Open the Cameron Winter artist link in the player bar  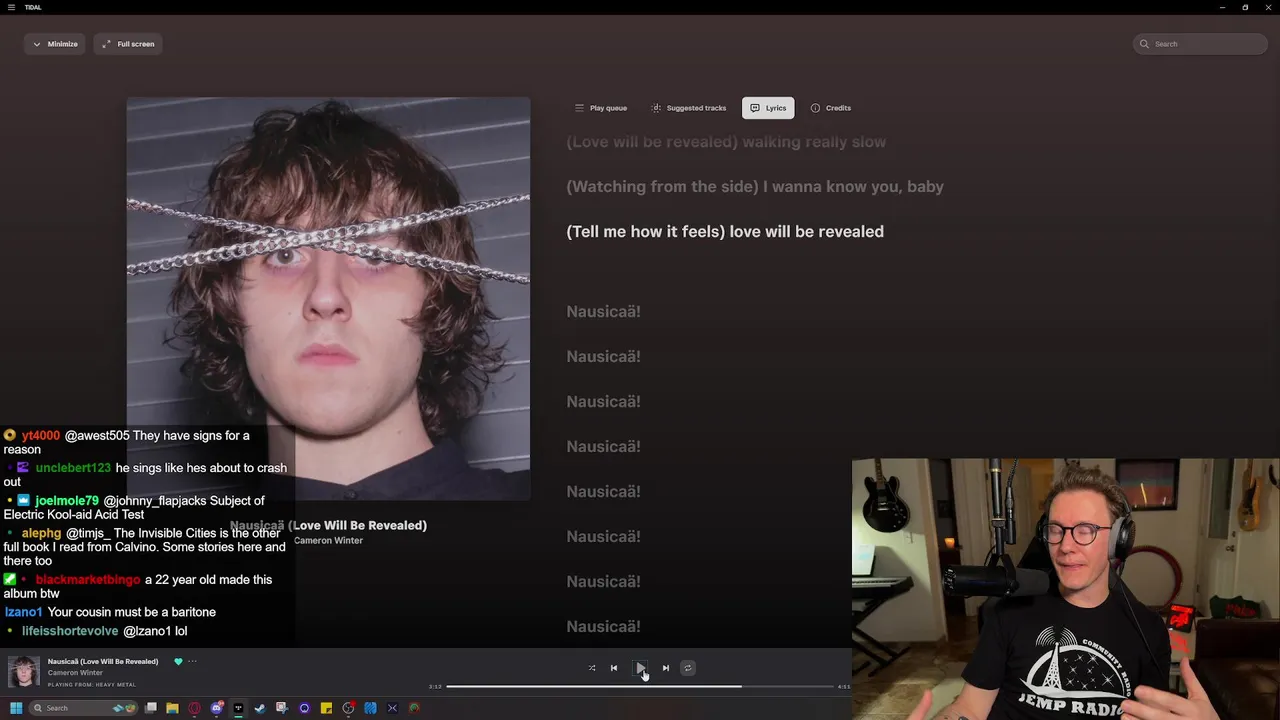coord(75,673)
